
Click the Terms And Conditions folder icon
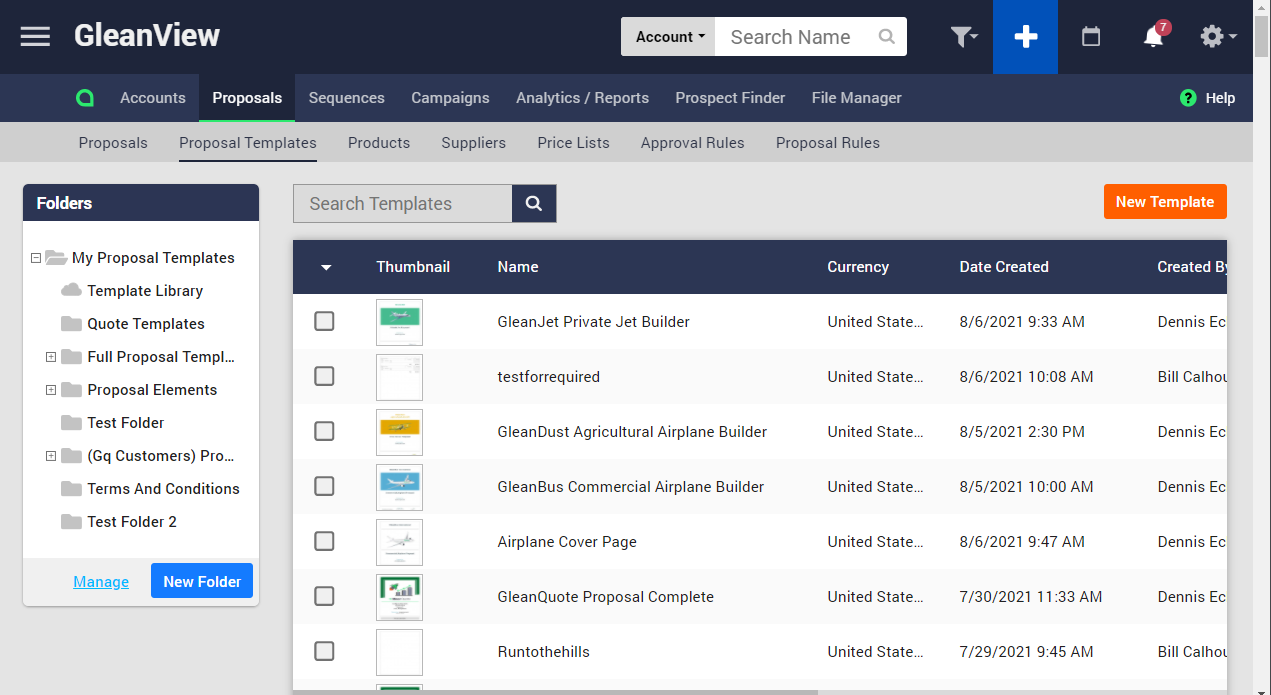tap(71, 489)
